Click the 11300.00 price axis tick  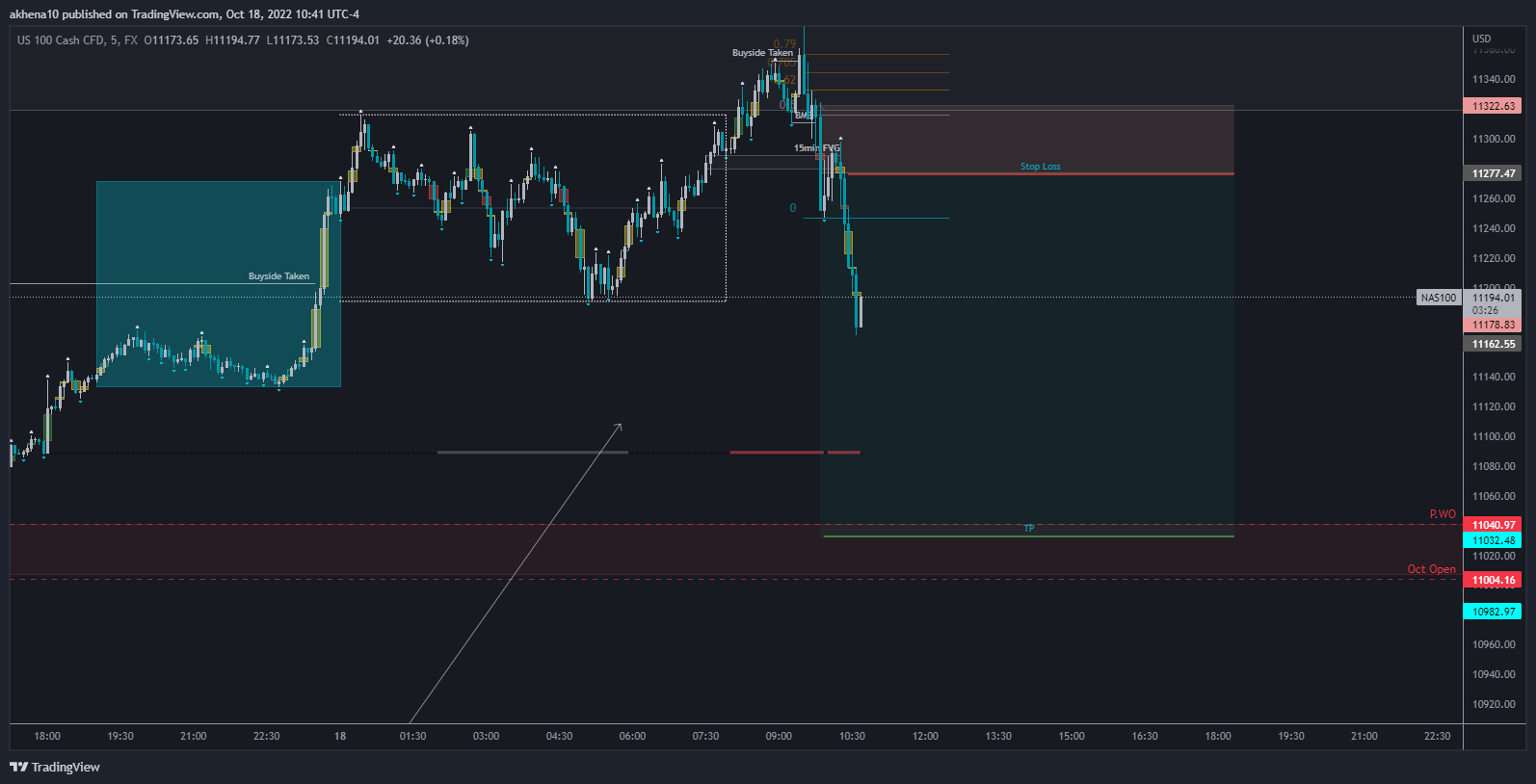pos(1494,139)
